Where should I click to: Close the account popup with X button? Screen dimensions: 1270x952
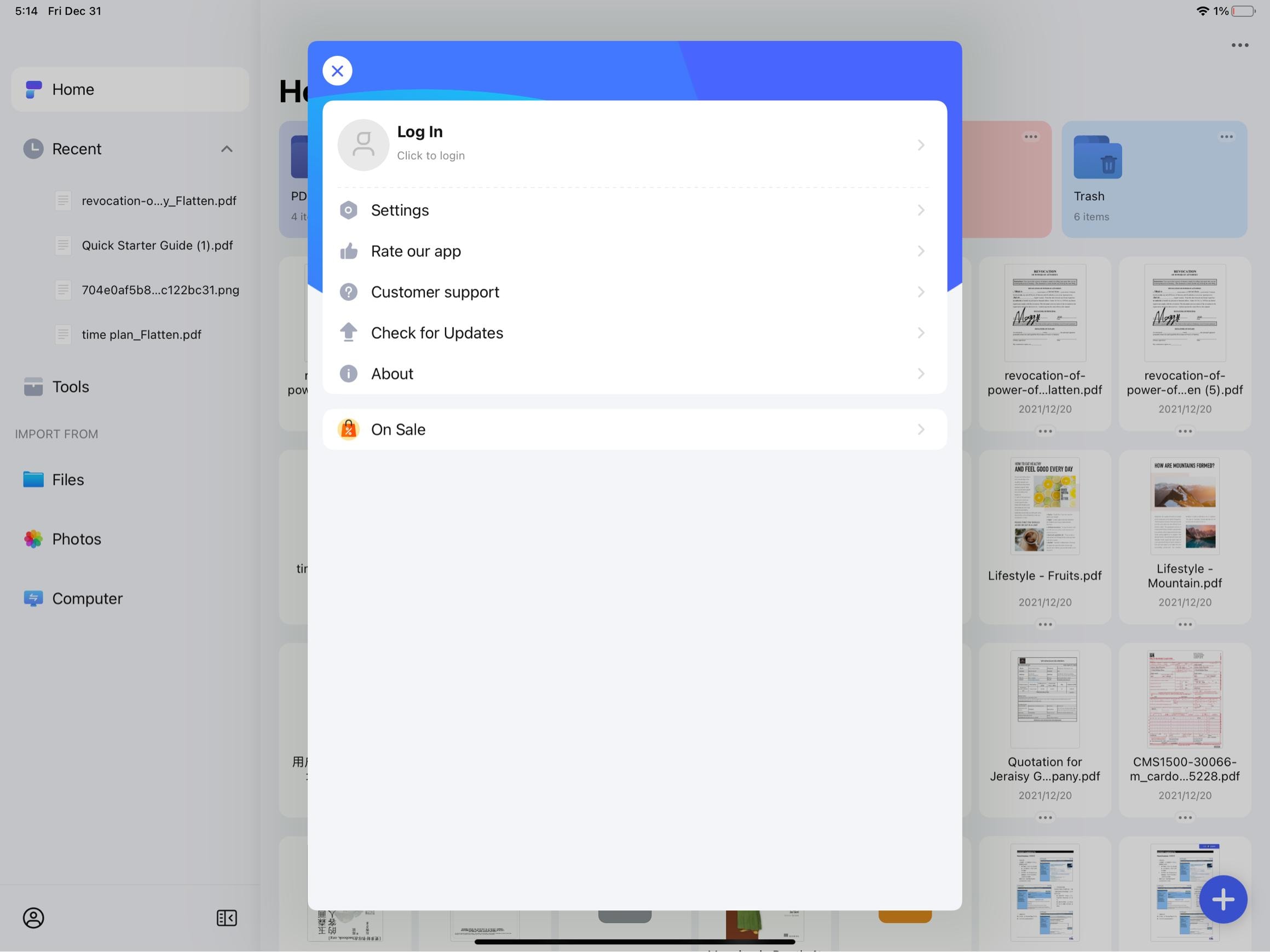point(337,71)
